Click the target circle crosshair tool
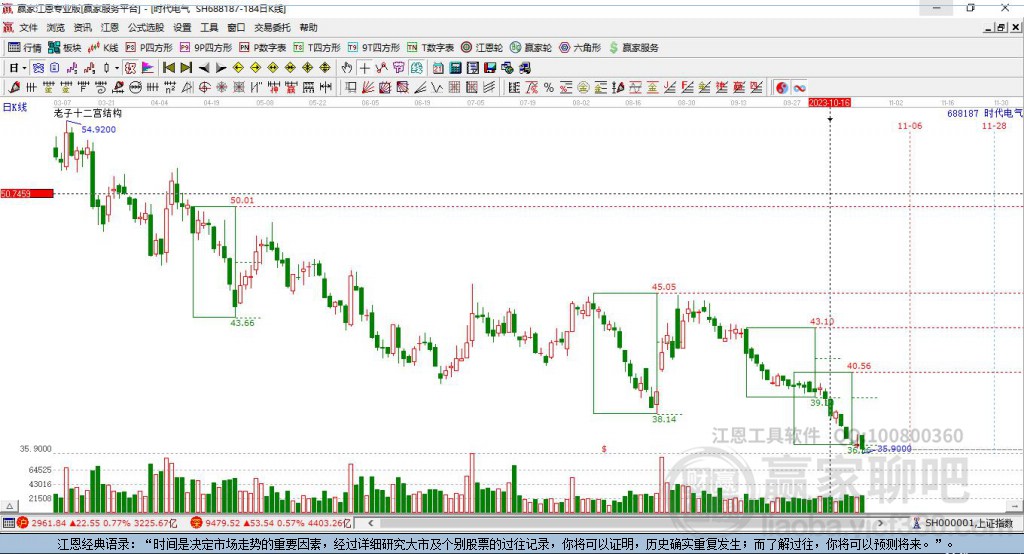 pos(204,88)
